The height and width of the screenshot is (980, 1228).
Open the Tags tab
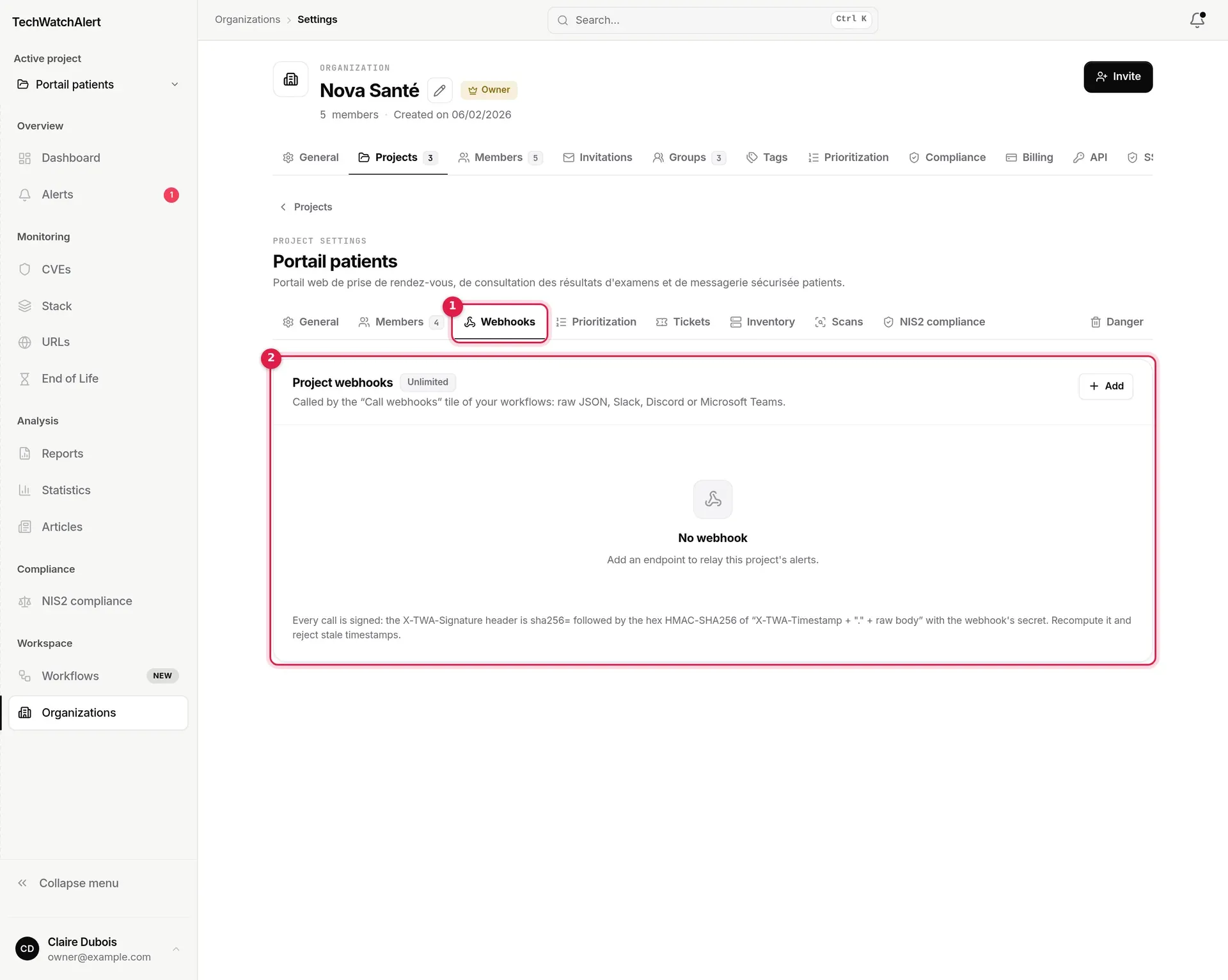tap(767, 157)
